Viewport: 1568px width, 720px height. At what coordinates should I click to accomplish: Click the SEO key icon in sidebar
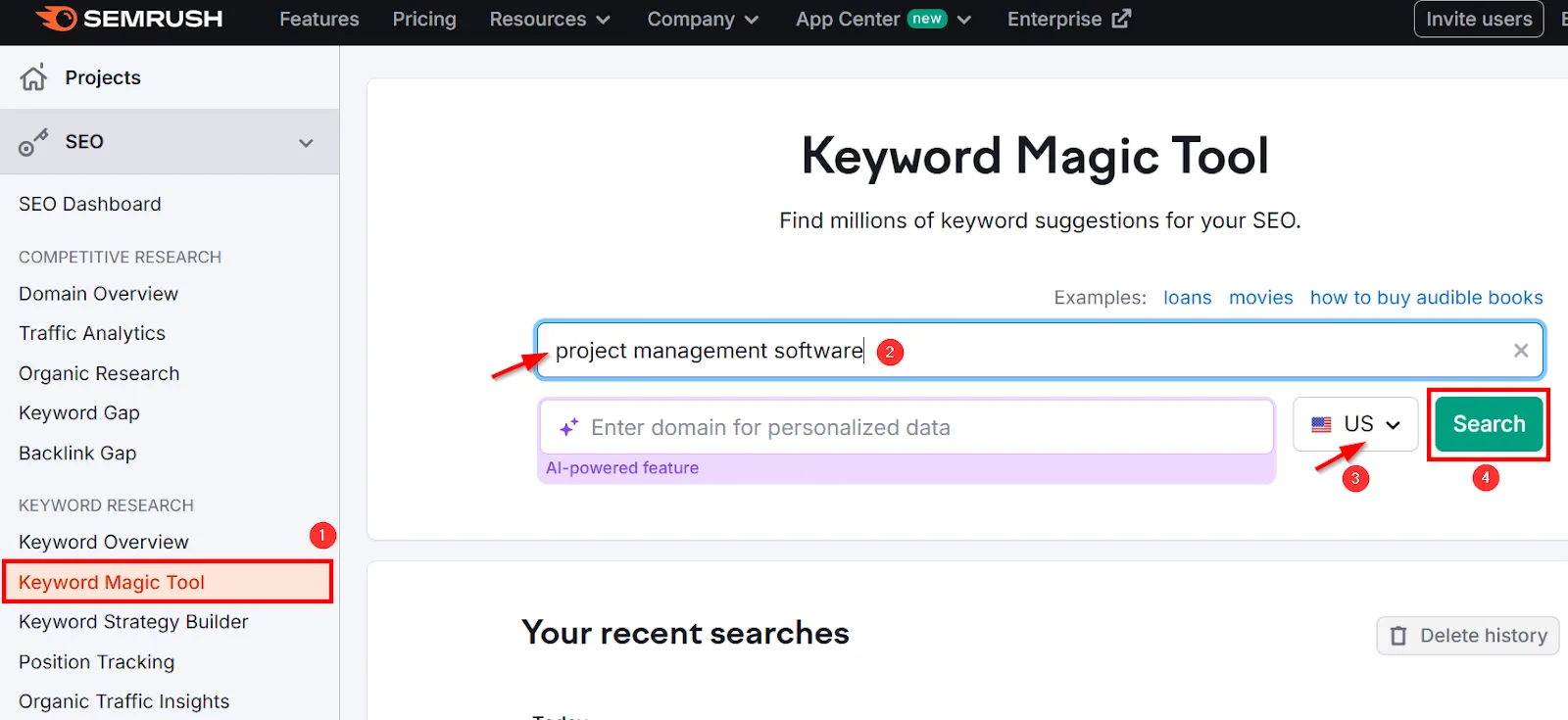pyautogui.click(x=33, y=142)
